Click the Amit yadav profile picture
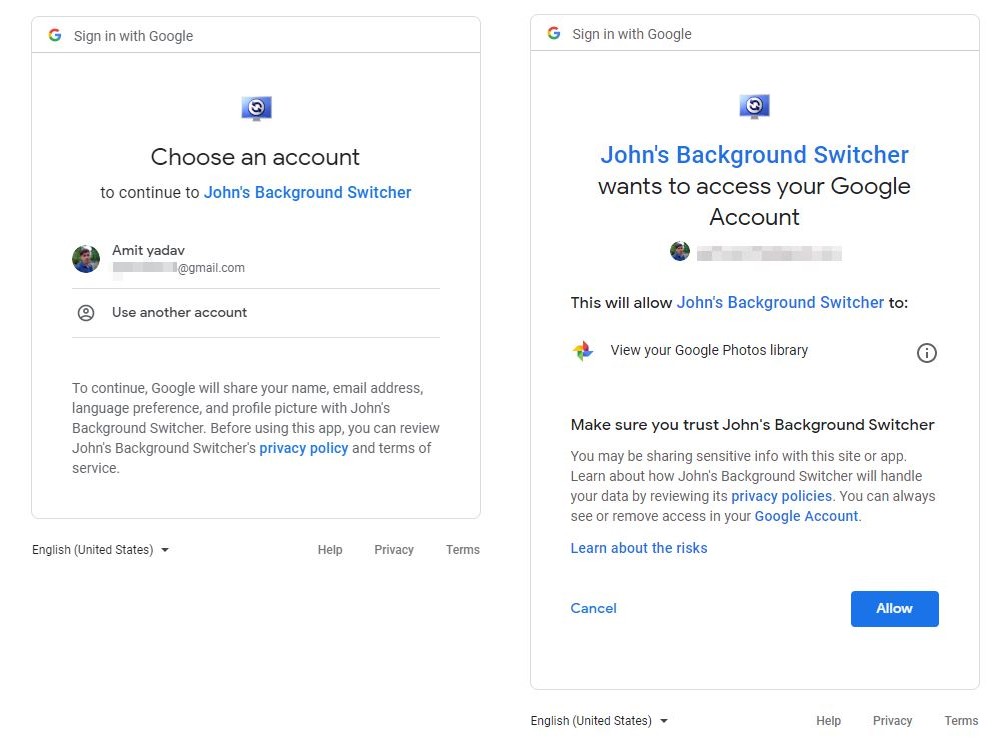The height and width of the screenshot is (739, 1000). point(86,259)
